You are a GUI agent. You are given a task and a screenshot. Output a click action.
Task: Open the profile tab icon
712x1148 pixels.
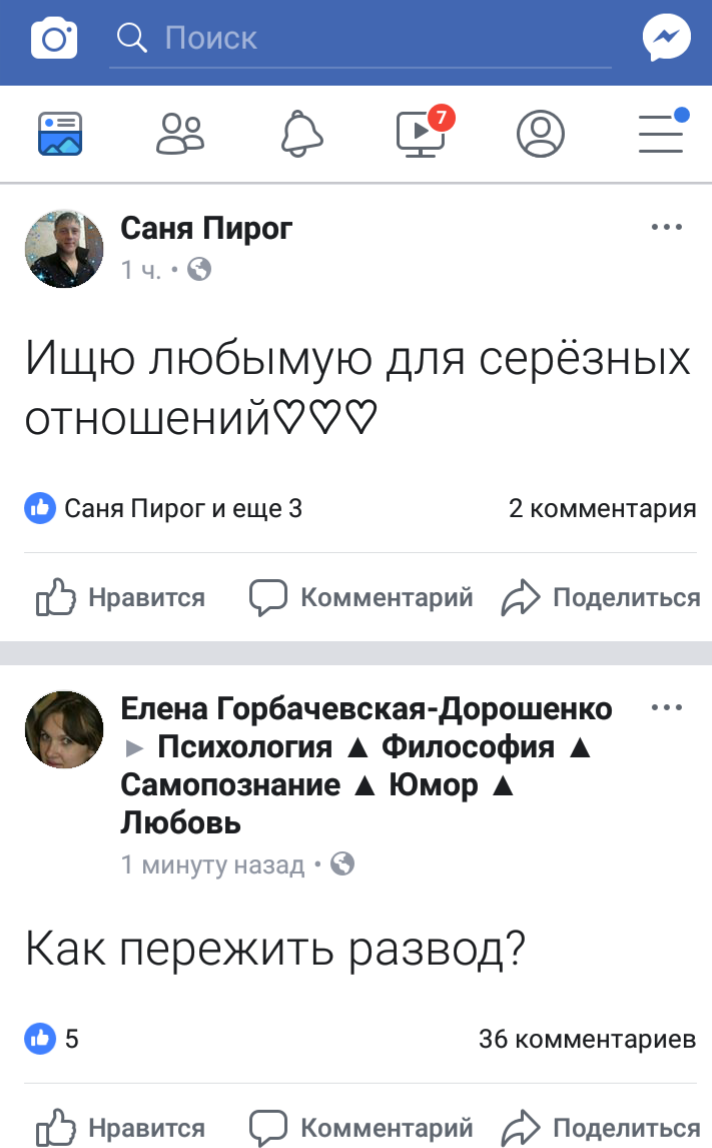click(540, 134)
